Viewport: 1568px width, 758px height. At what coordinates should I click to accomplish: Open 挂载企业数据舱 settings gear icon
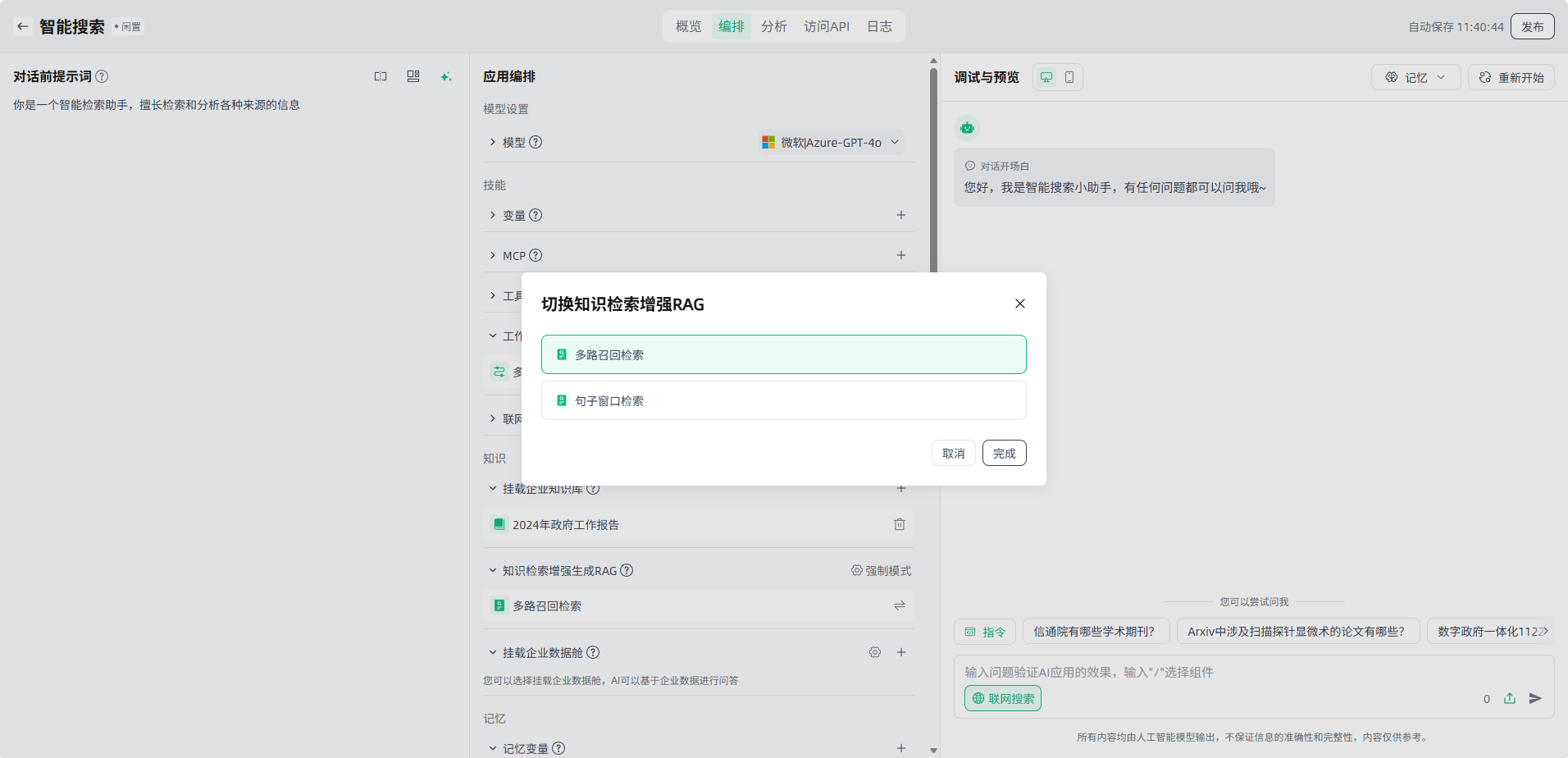[875, 652]
